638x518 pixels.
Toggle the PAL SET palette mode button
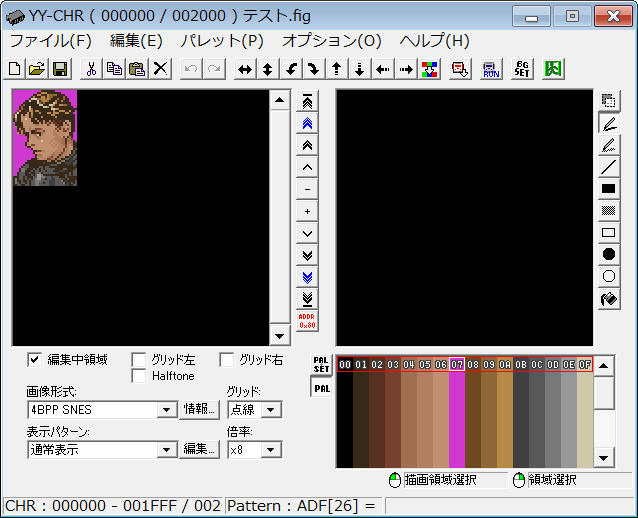tap(321, 365)
